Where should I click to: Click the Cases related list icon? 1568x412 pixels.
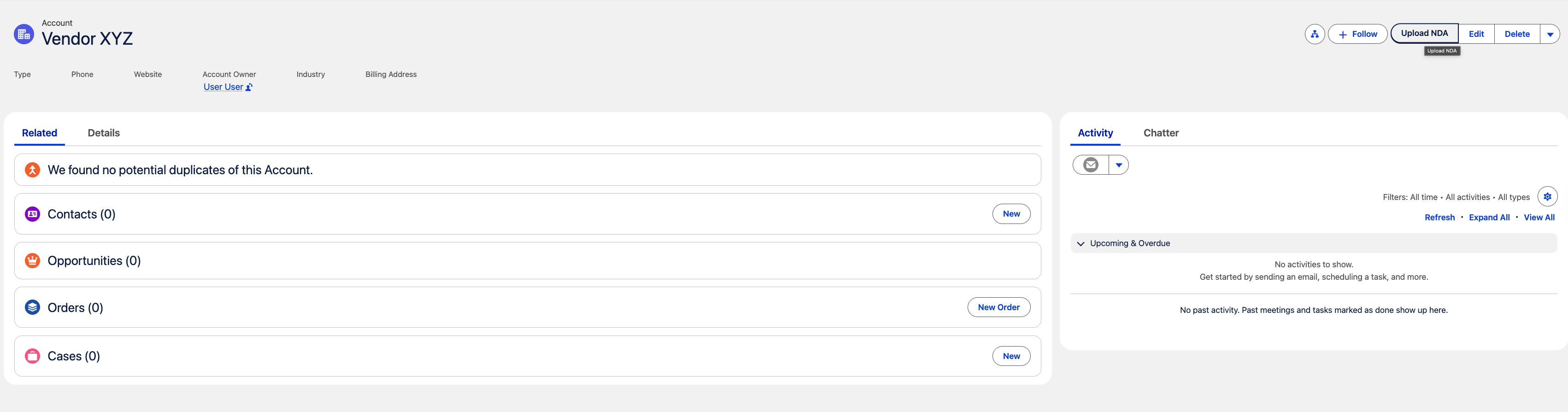pos(32,356)
